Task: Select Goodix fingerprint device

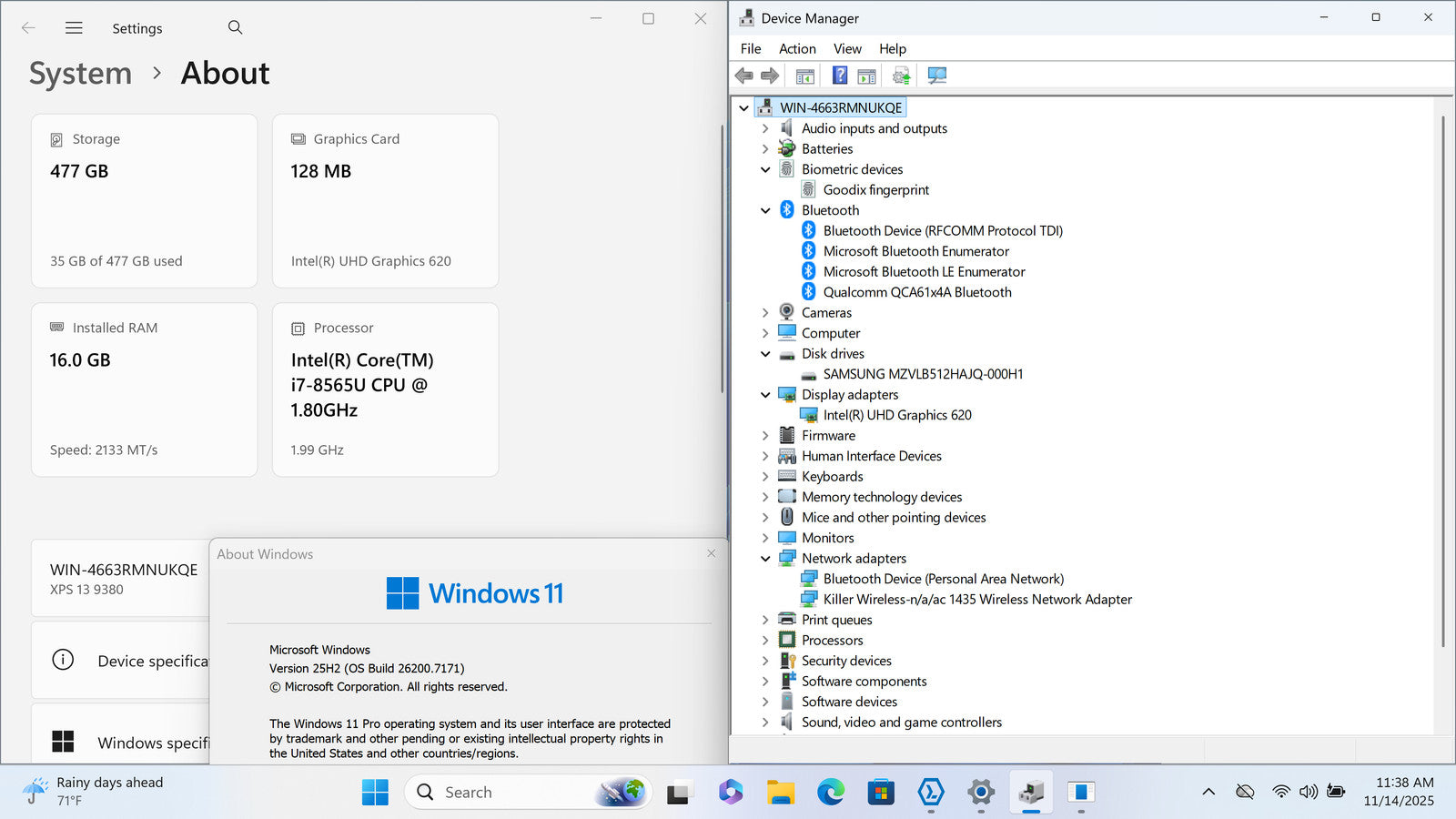Action: (875, 190)
